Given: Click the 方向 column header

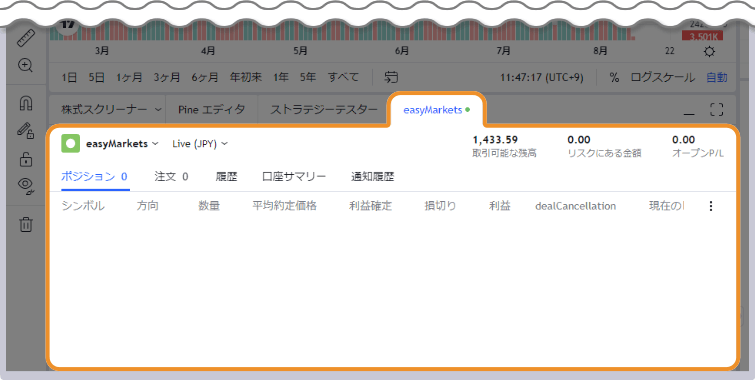Looking at the screenshot, I should pyautogui.click(x=148, y=206).
